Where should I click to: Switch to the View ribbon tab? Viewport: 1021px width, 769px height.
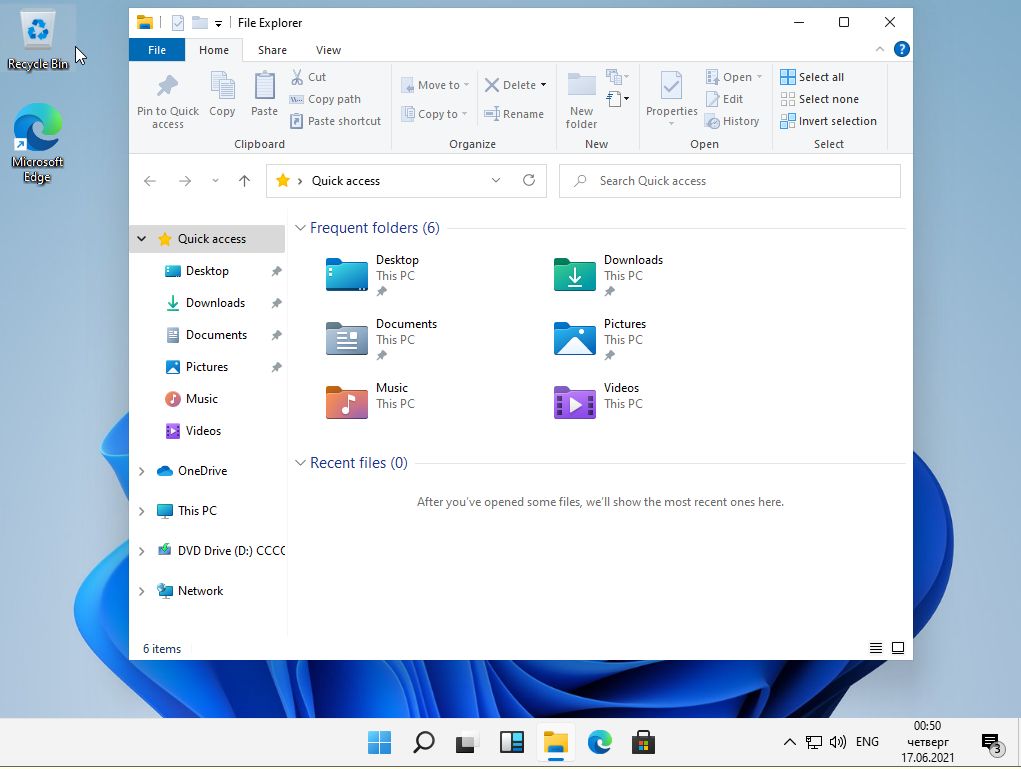coord(328,50)
